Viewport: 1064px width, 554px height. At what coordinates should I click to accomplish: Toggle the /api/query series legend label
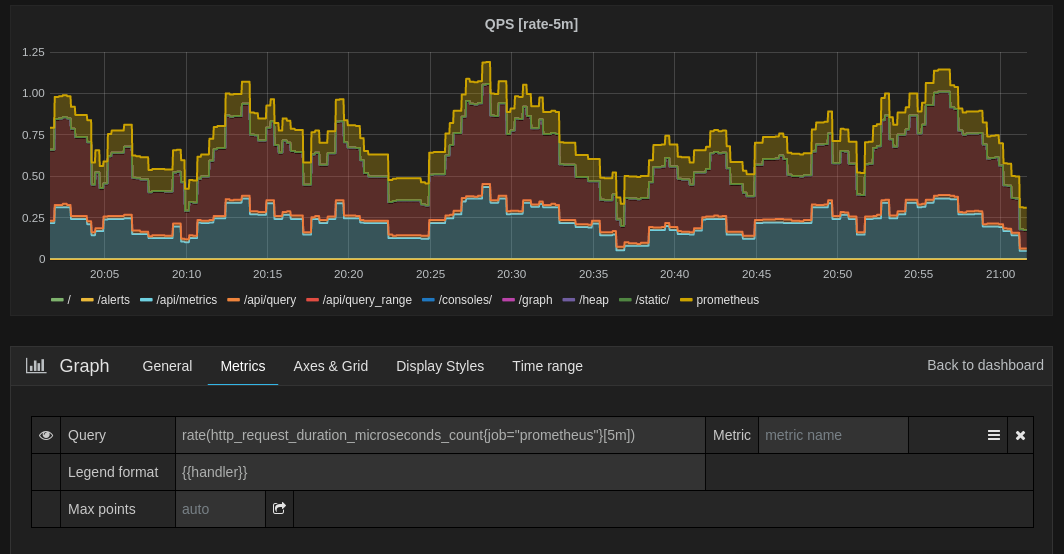click(x=270, y=300)
